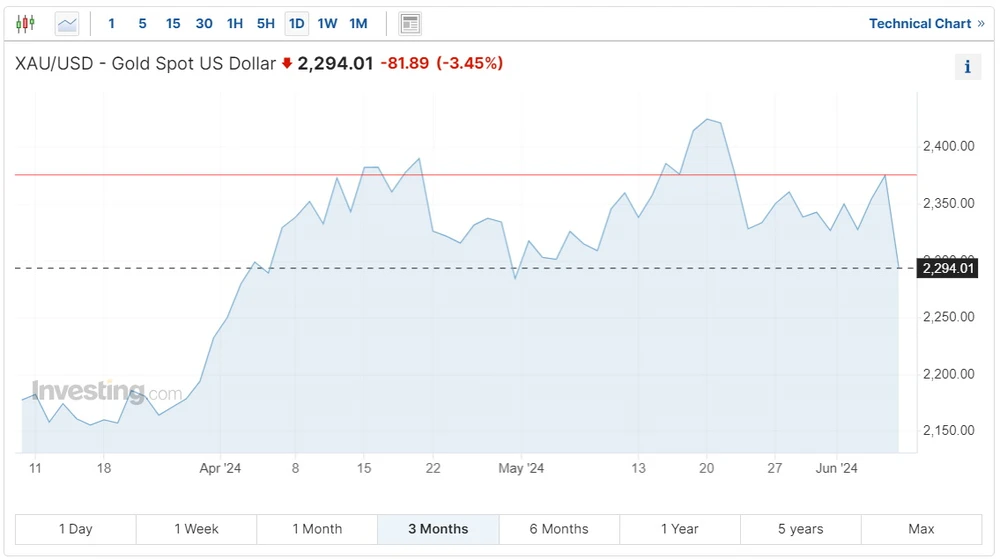This screenshot has height=559, width=1000.
Task: Click the red down arrow indicator
Action: [x=287, y=64]
